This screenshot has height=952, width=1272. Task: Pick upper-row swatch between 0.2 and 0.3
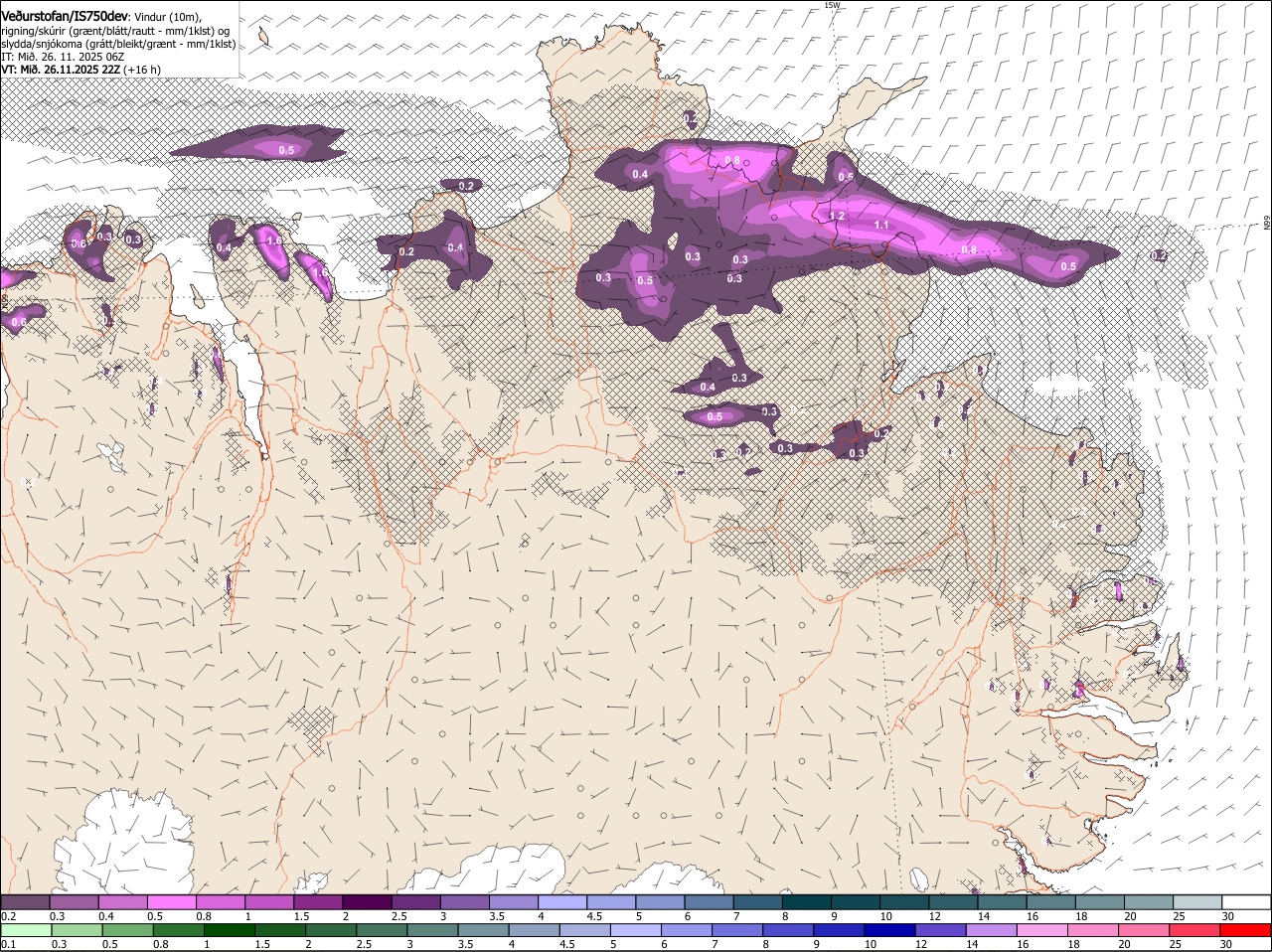(26, 901)
